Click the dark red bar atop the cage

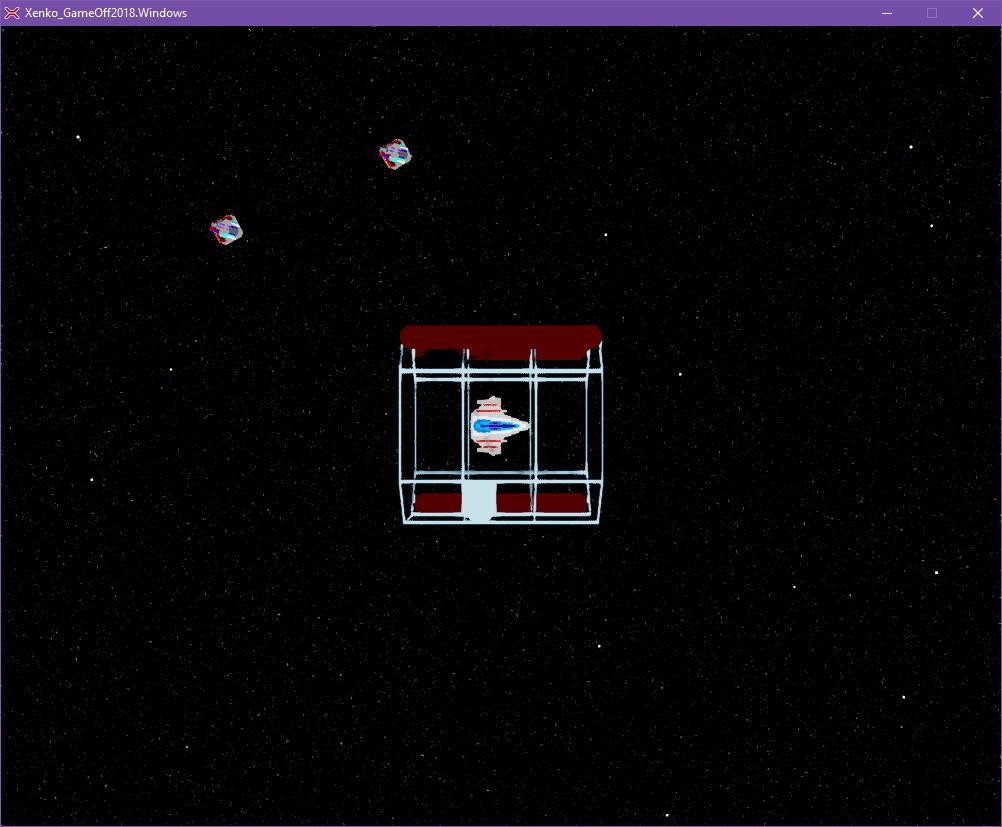tap(500, 341)
